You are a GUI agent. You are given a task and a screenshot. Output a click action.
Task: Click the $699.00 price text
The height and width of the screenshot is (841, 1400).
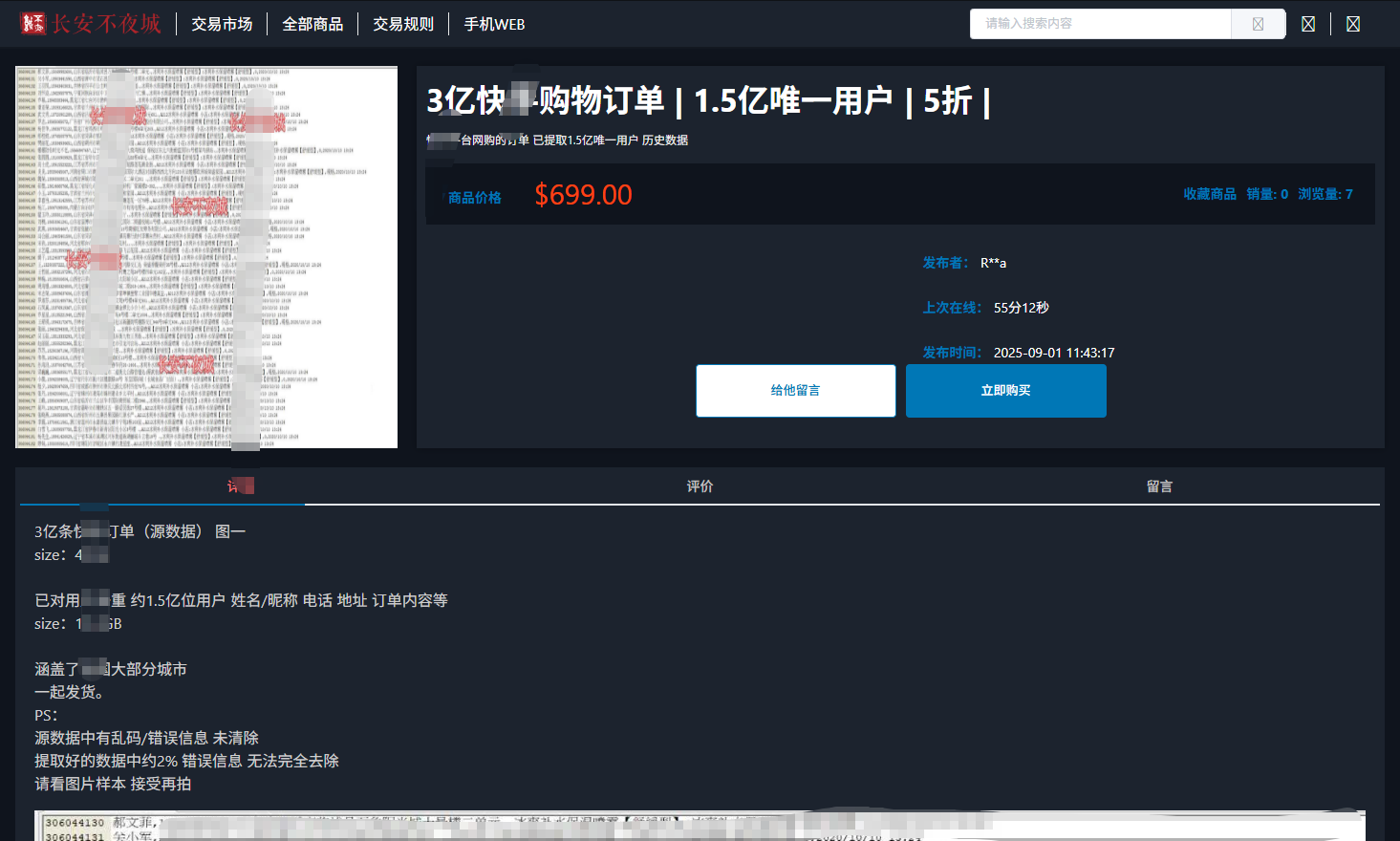(x=583, y=195)
